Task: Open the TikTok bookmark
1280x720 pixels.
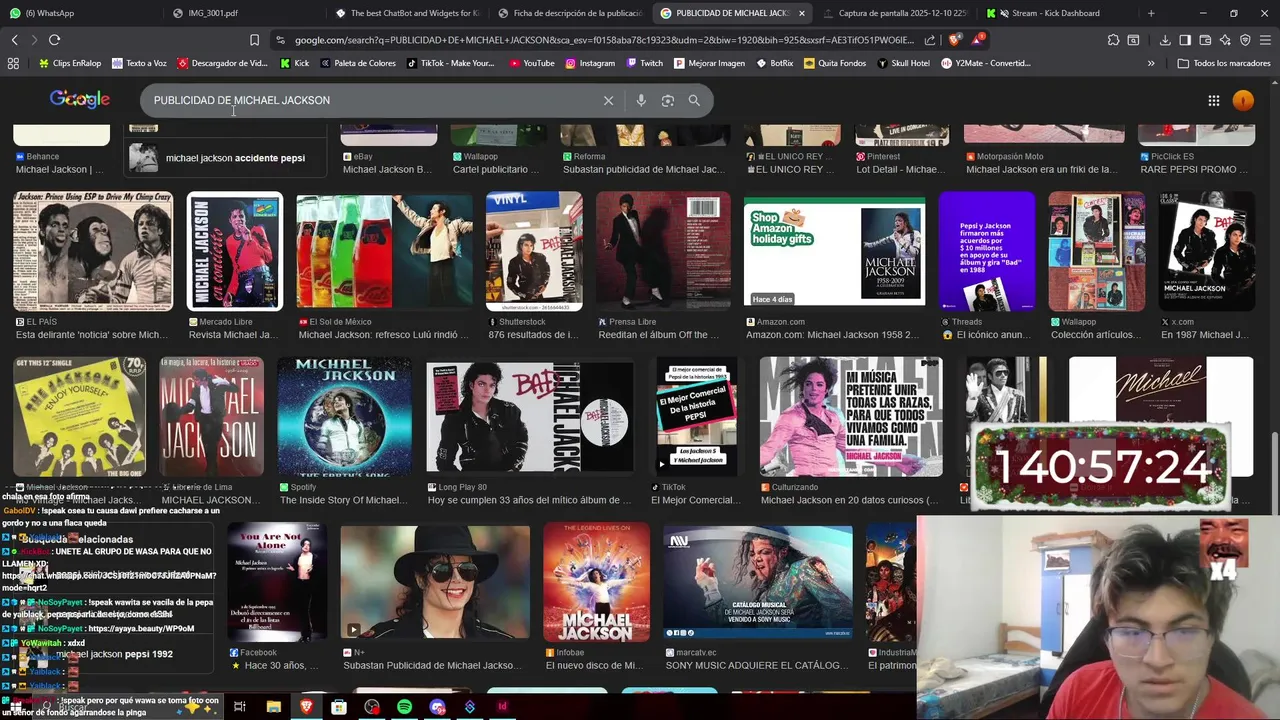Action: click(450, 63)
